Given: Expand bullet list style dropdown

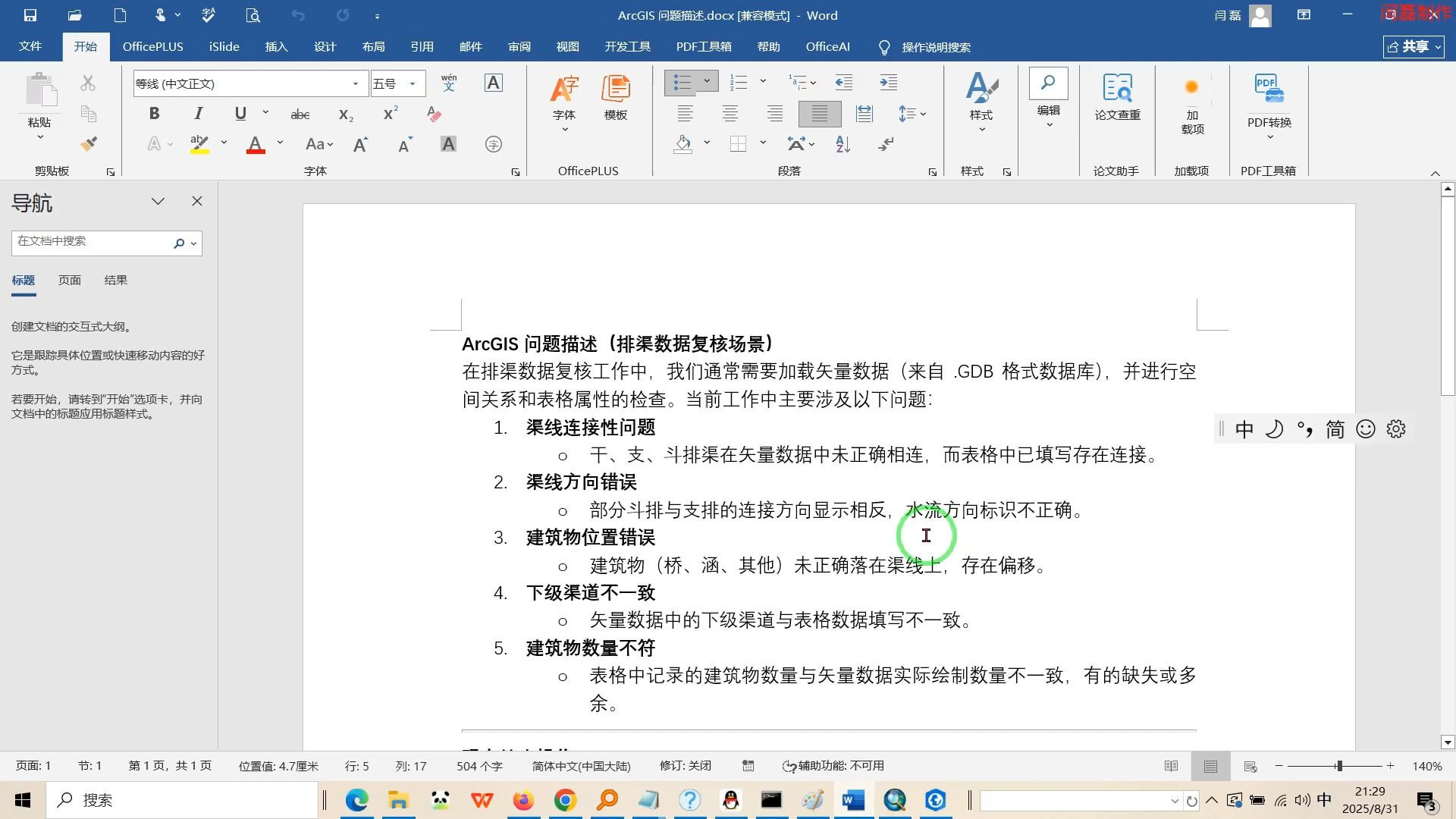Looking at the screenshot, I should (x=707, y=81).
